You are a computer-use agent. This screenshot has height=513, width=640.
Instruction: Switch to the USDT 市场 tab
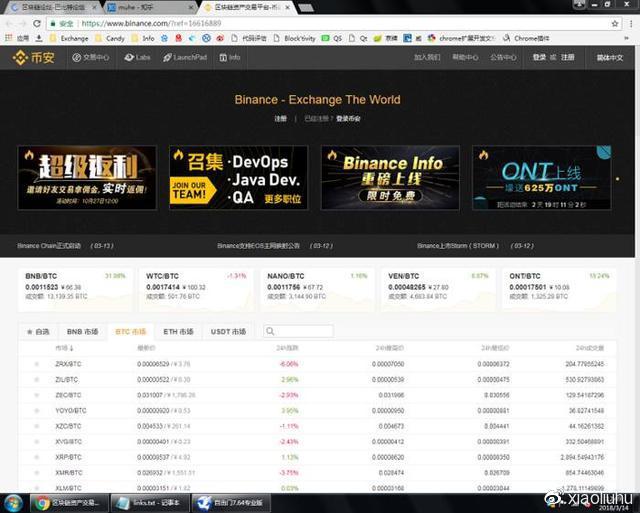(x=227, y=331)
